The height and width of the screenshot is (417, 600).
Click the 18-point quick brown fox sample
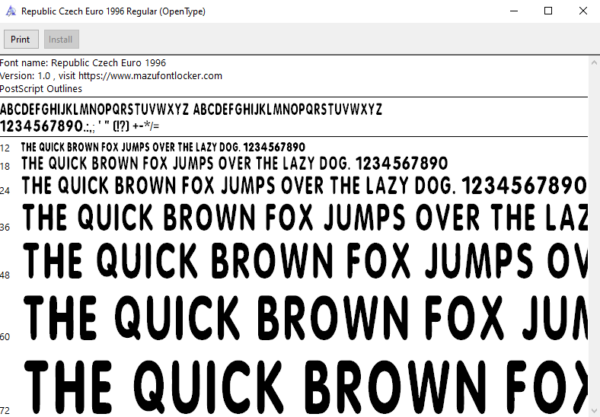pyautogui.click(x=235, y=164)
